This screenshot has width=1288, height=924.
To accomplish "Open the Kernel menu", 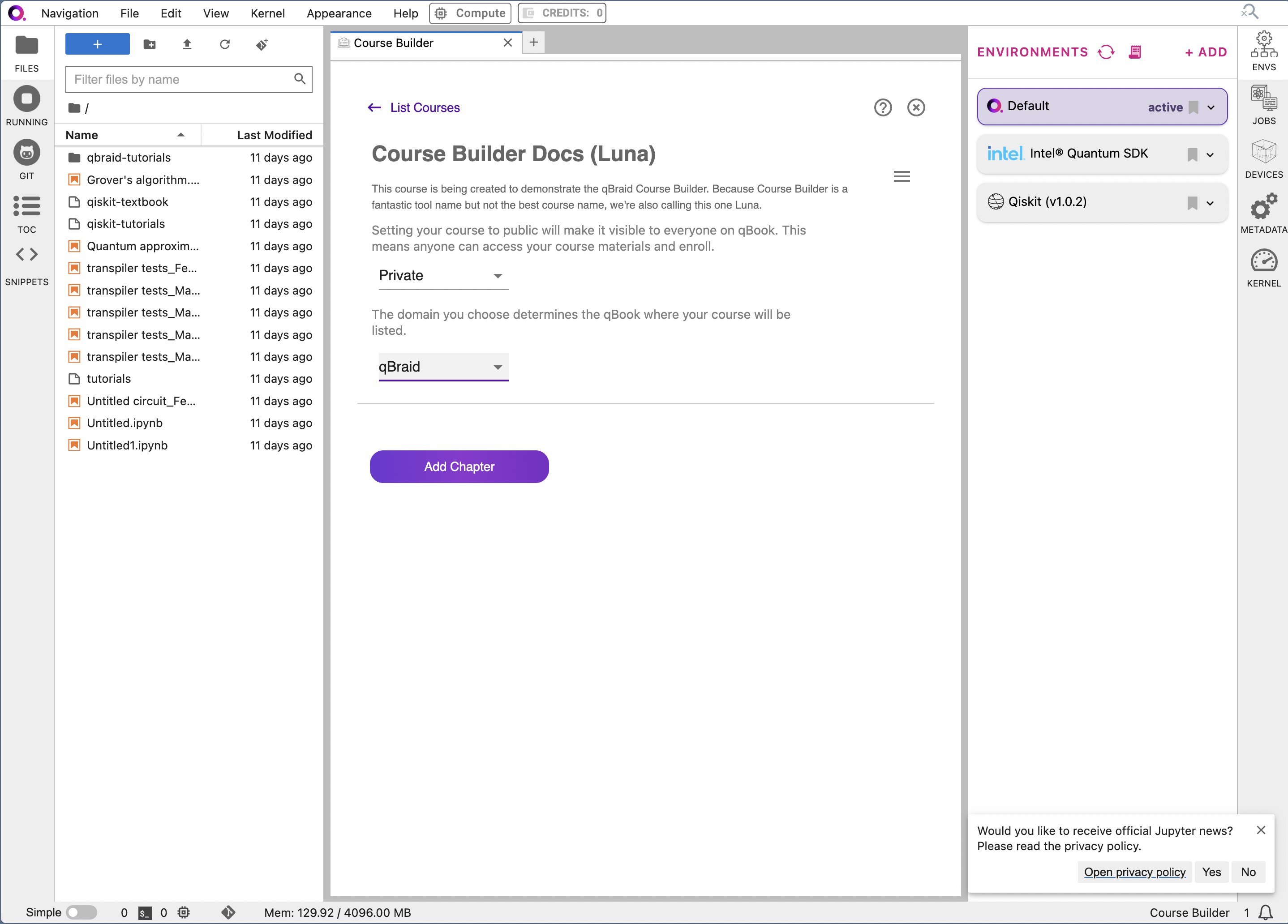I will pos(267,13).
